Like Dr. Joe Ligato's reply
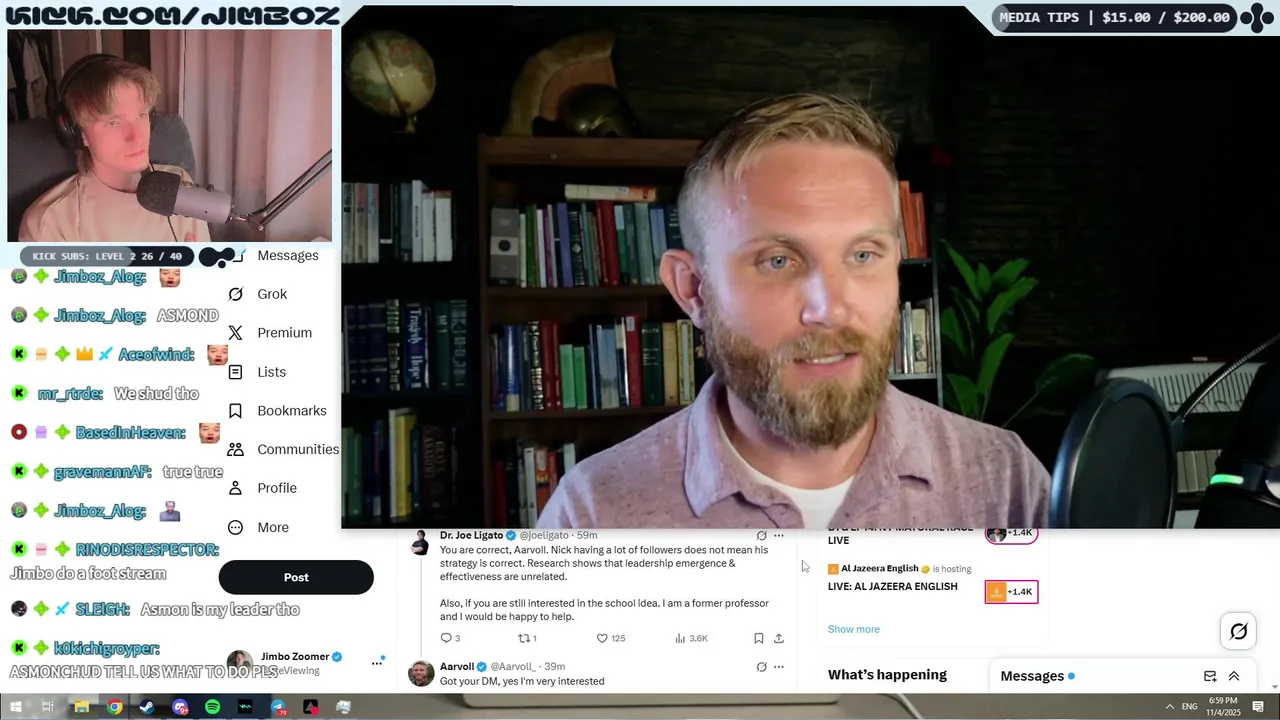The width and height of the screenshot is (1280, 720). click(610, 638)
